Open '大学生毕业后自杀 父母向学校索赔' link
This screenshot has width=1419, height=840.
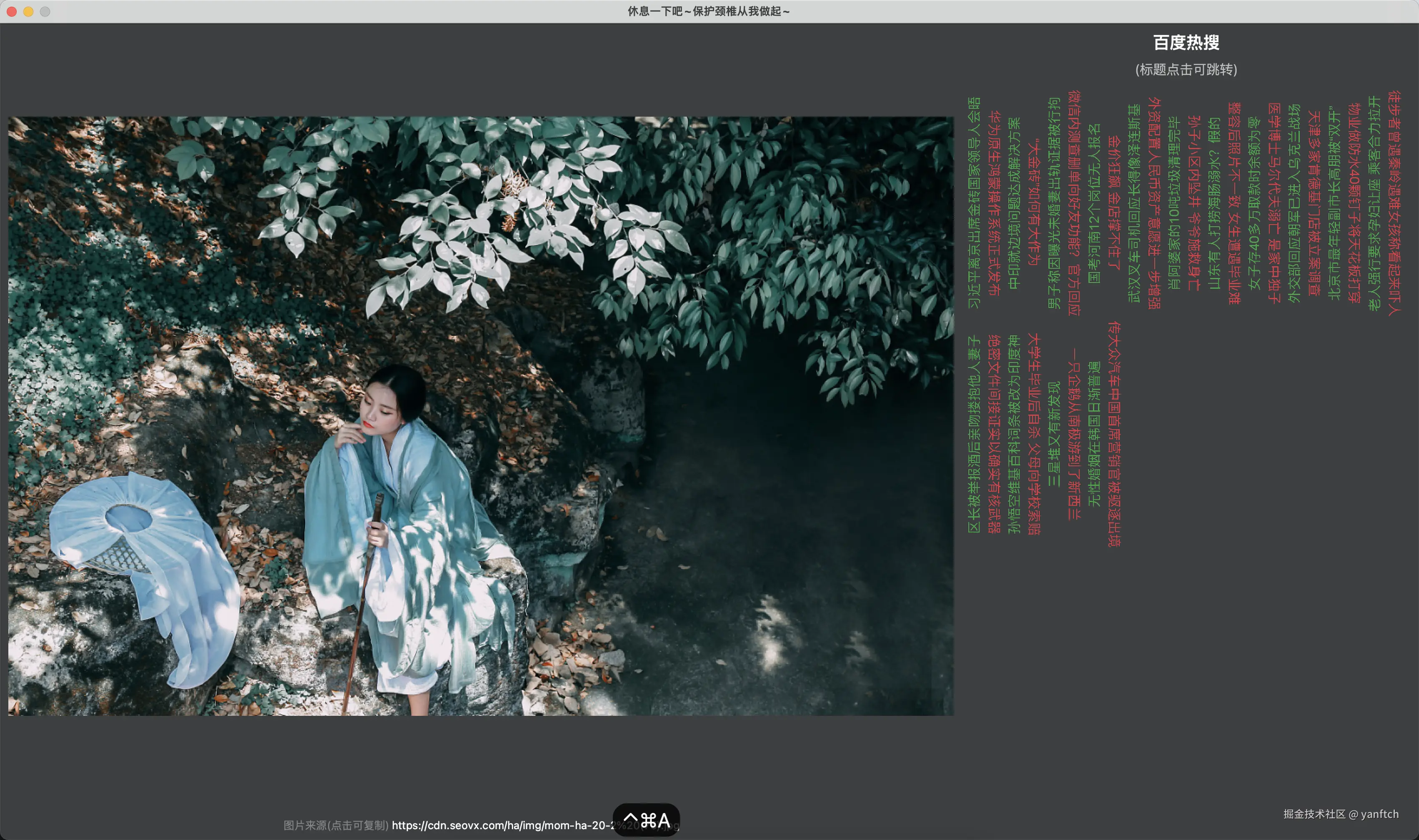[x=1034, y=434]
